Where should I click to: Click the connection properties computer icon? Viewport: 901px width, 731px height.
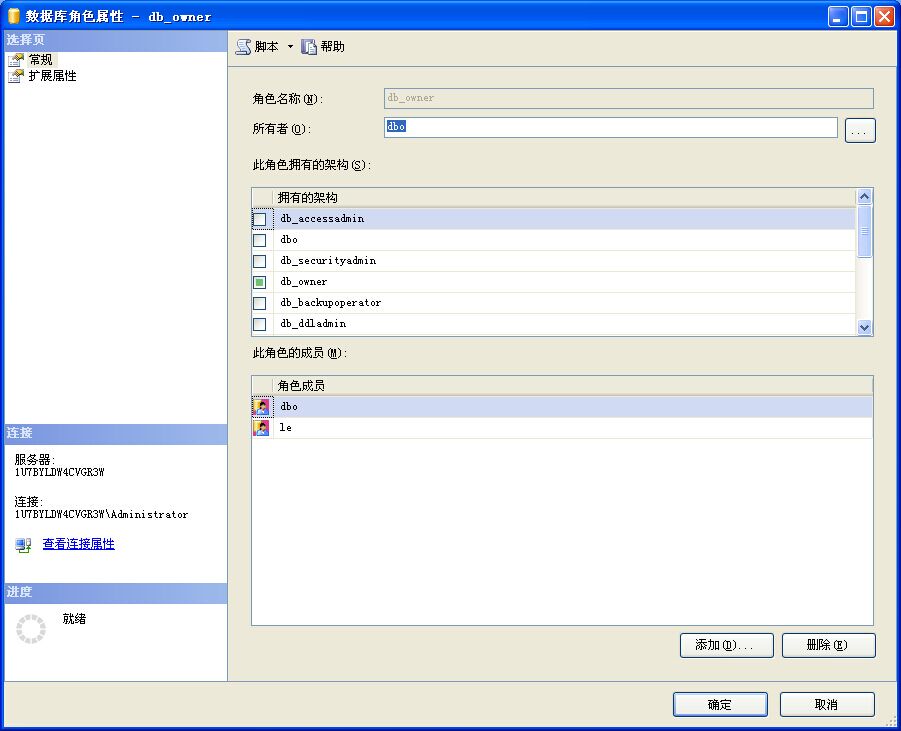pos(24,545)
